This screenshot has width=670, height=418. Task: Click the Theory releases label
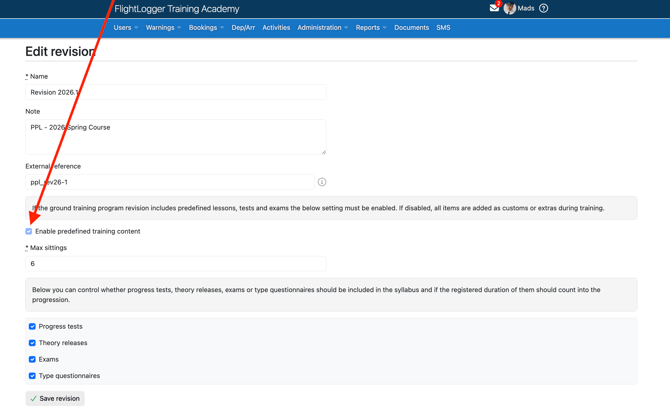[x=63, y=343]
